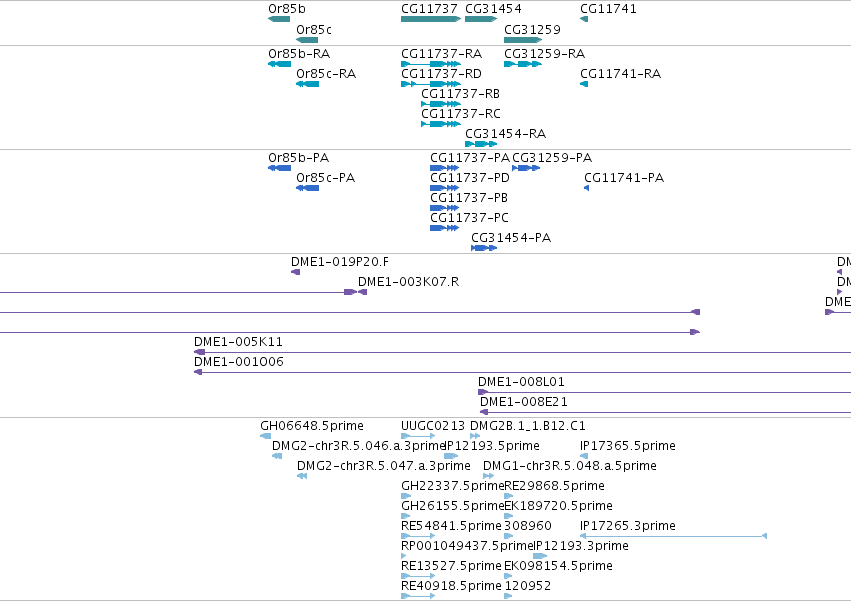This screenshot has width=851, height=601.
Task: Select the EK098154.5prime EST label
Action: coord(558,567)
